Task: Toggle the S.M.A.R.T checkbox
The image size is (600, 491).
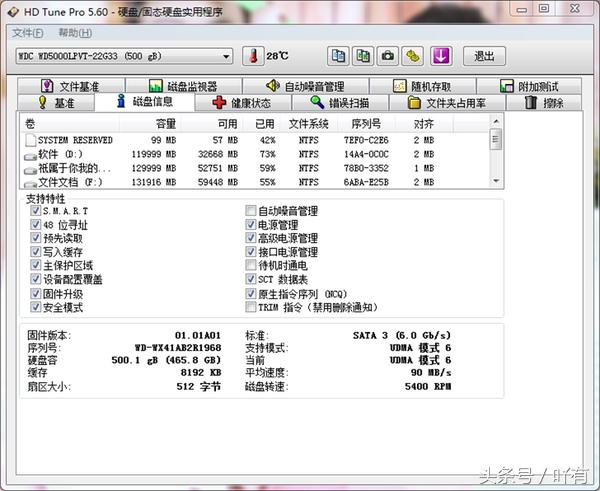Action: coord(35,212)
